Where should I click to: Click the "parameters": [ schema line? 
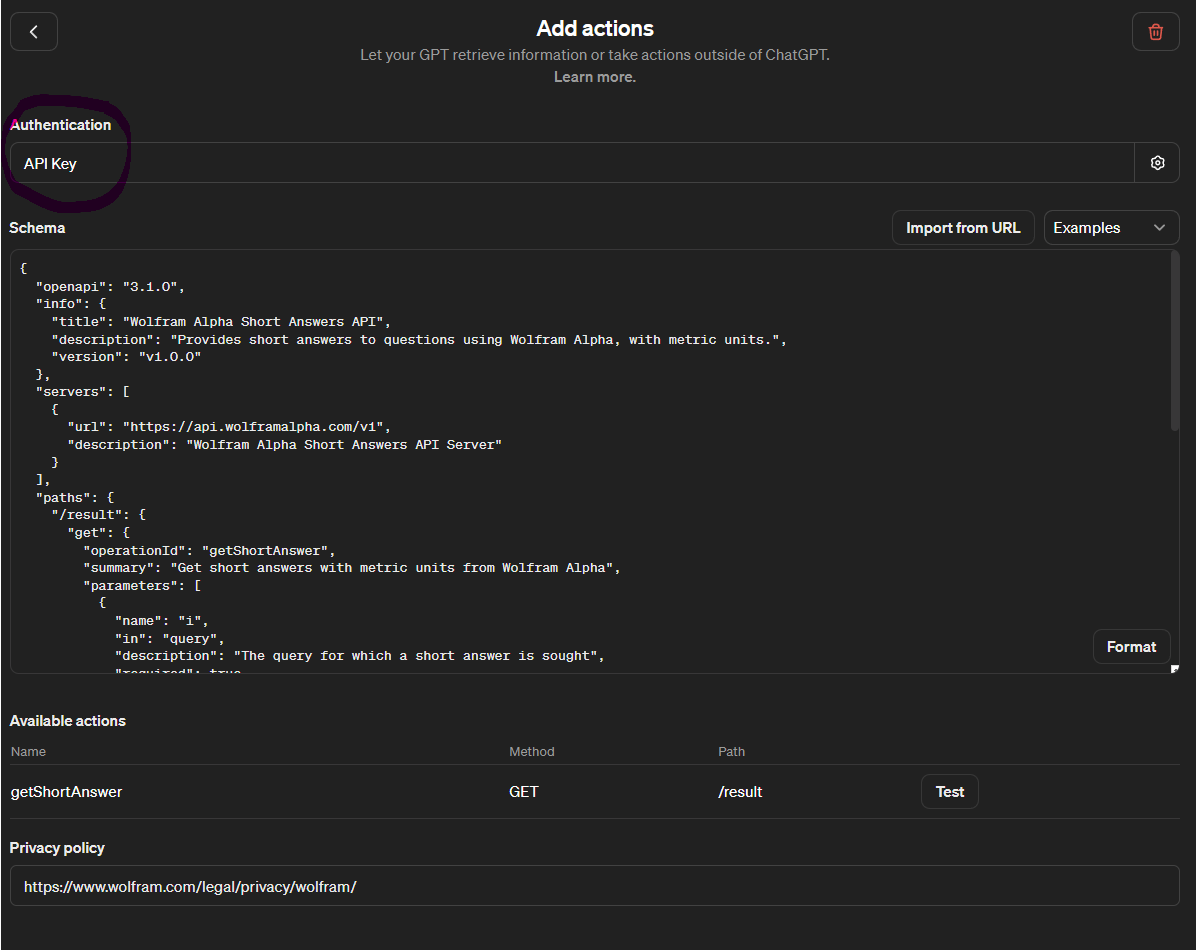[x=143, y=586]
